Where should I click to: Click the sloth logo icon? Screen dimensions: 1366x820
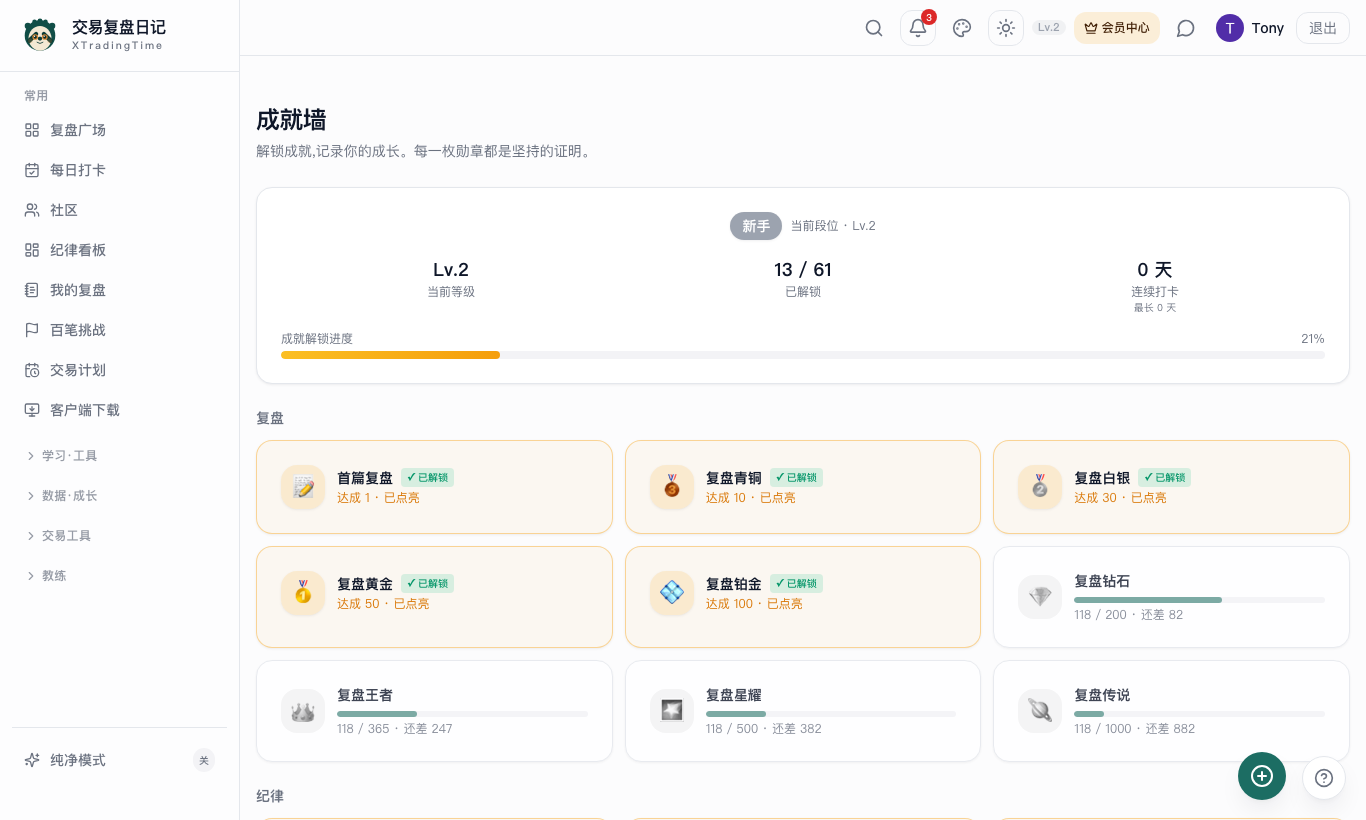point(40,35)
